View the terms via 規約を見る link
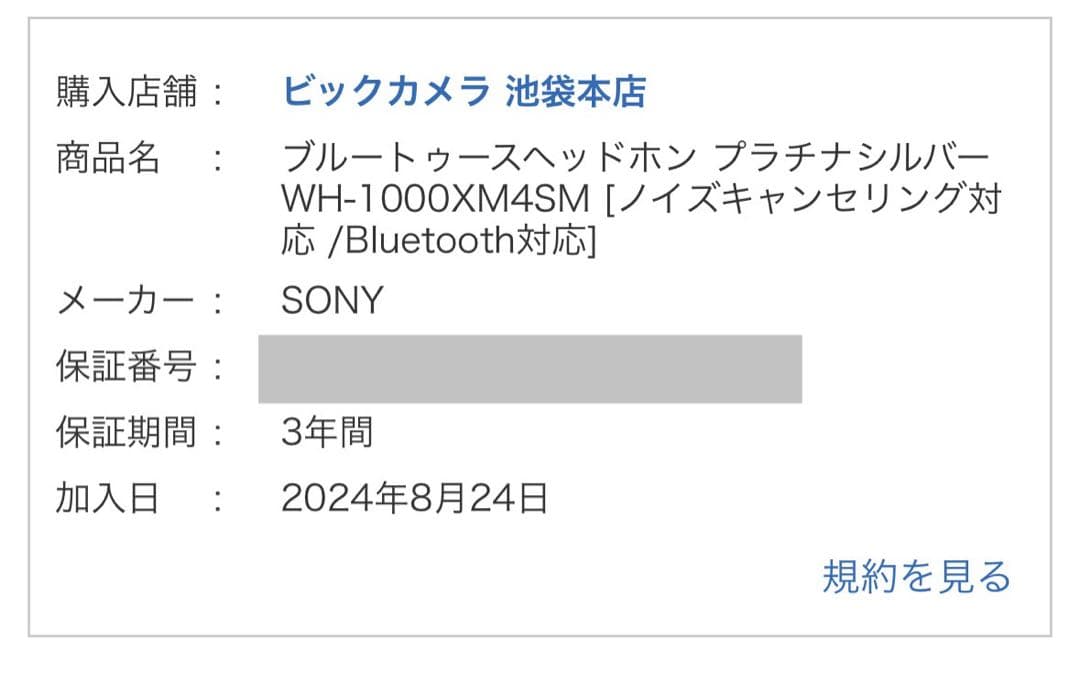The image size is (1080, 676). pyautogui.click(x=915, y=575)
